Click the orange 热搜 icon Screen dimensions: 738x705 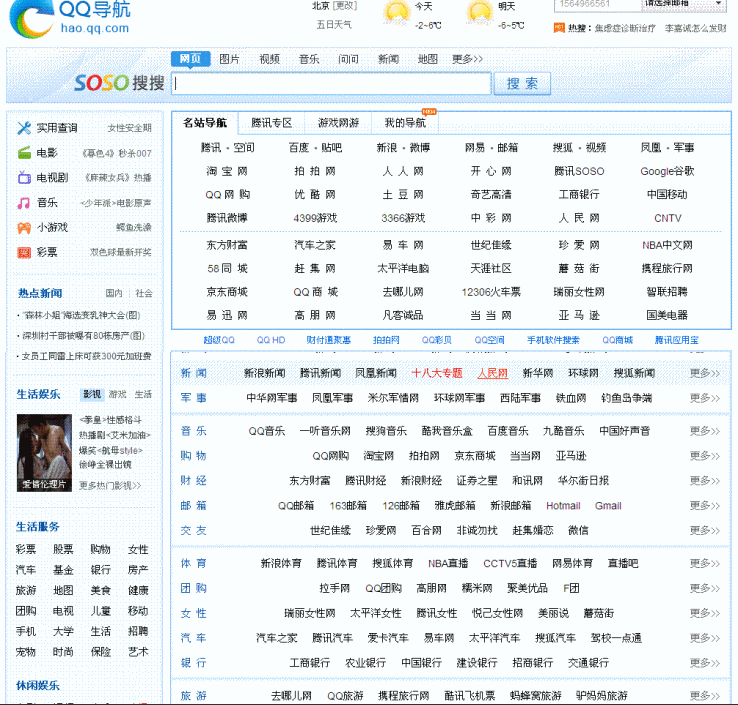[x=559, y=28]
